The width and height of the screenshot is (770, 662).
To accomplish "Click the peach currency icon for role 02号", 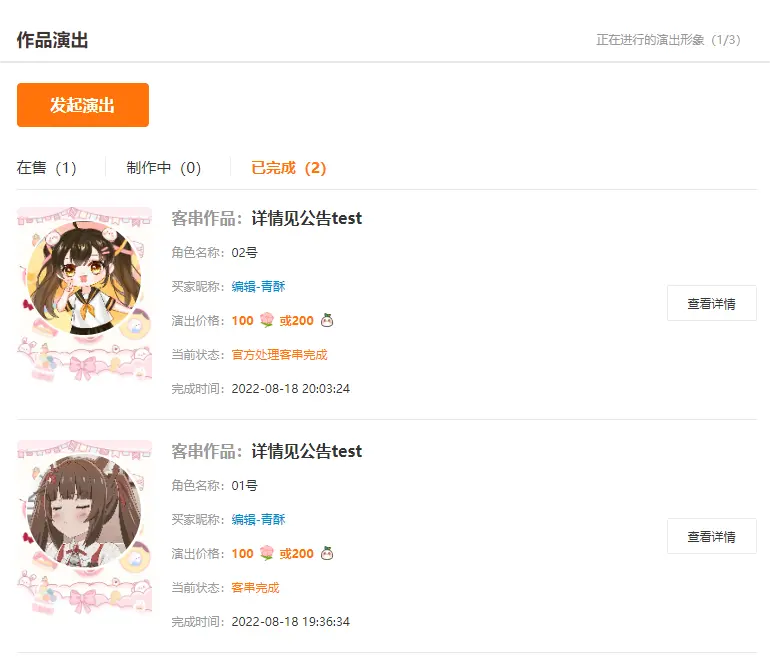I will pos(327,321).
